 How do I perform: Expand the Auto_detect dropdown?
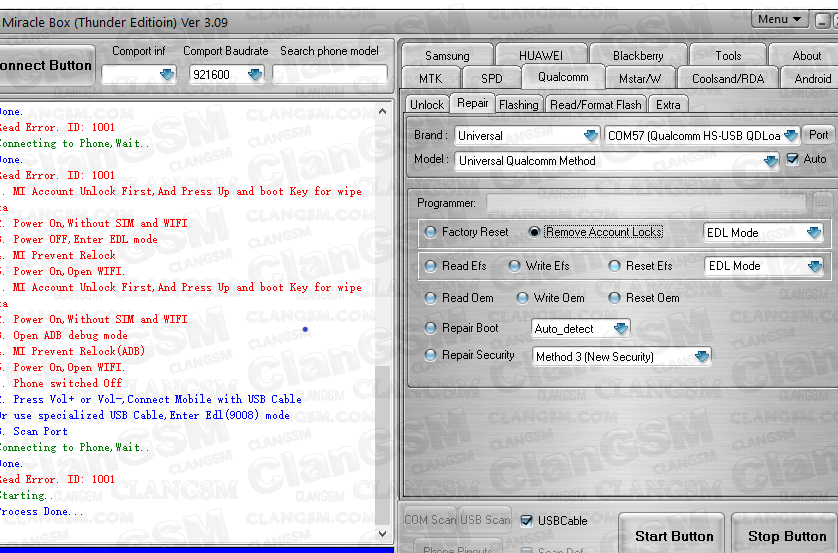pos(620,328)
